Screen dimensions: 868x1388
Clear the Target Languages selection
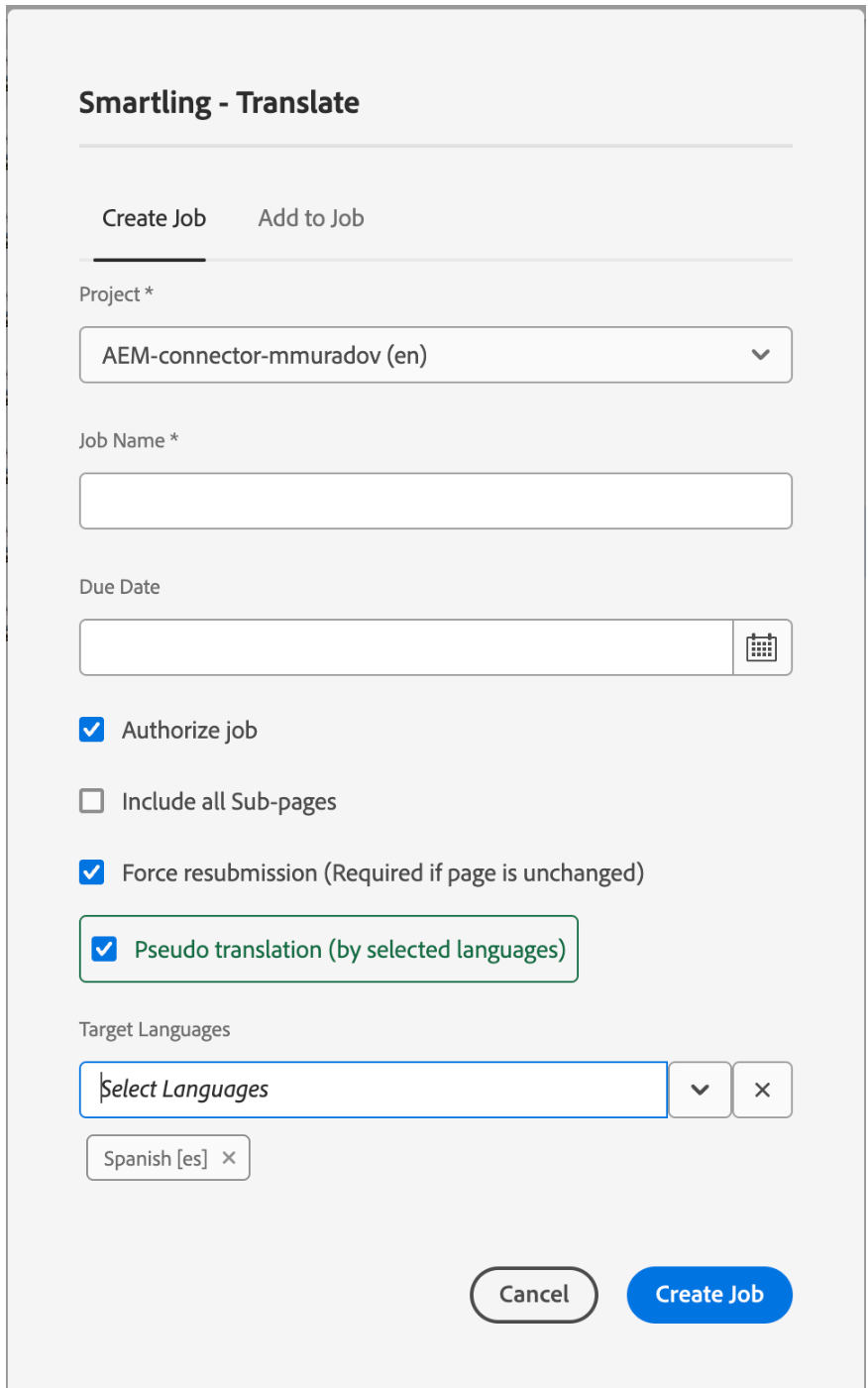point(762,1090)
